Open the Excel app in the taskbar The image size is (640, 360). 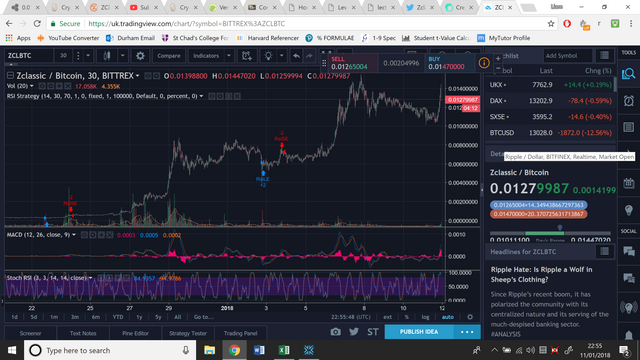pos(284,350)
